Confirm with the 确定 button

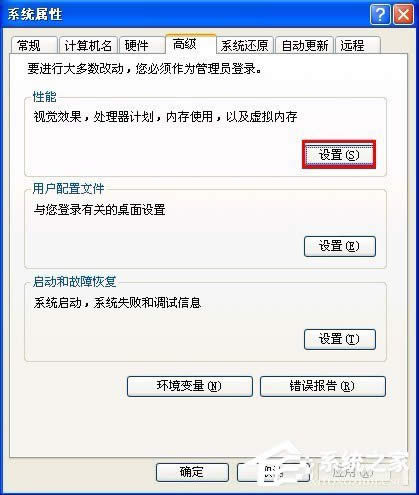pyautogui.click(x=192, y=472)
